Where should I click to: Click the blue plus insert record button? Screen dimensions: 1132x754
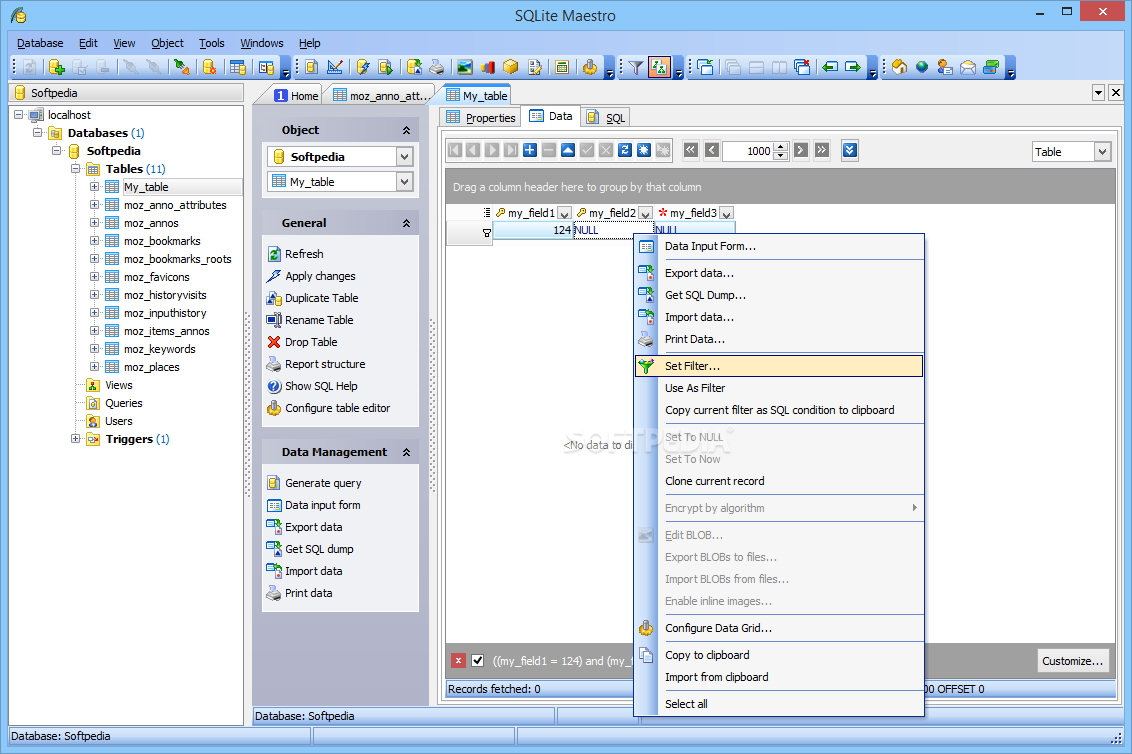click(x=530, y=150)
